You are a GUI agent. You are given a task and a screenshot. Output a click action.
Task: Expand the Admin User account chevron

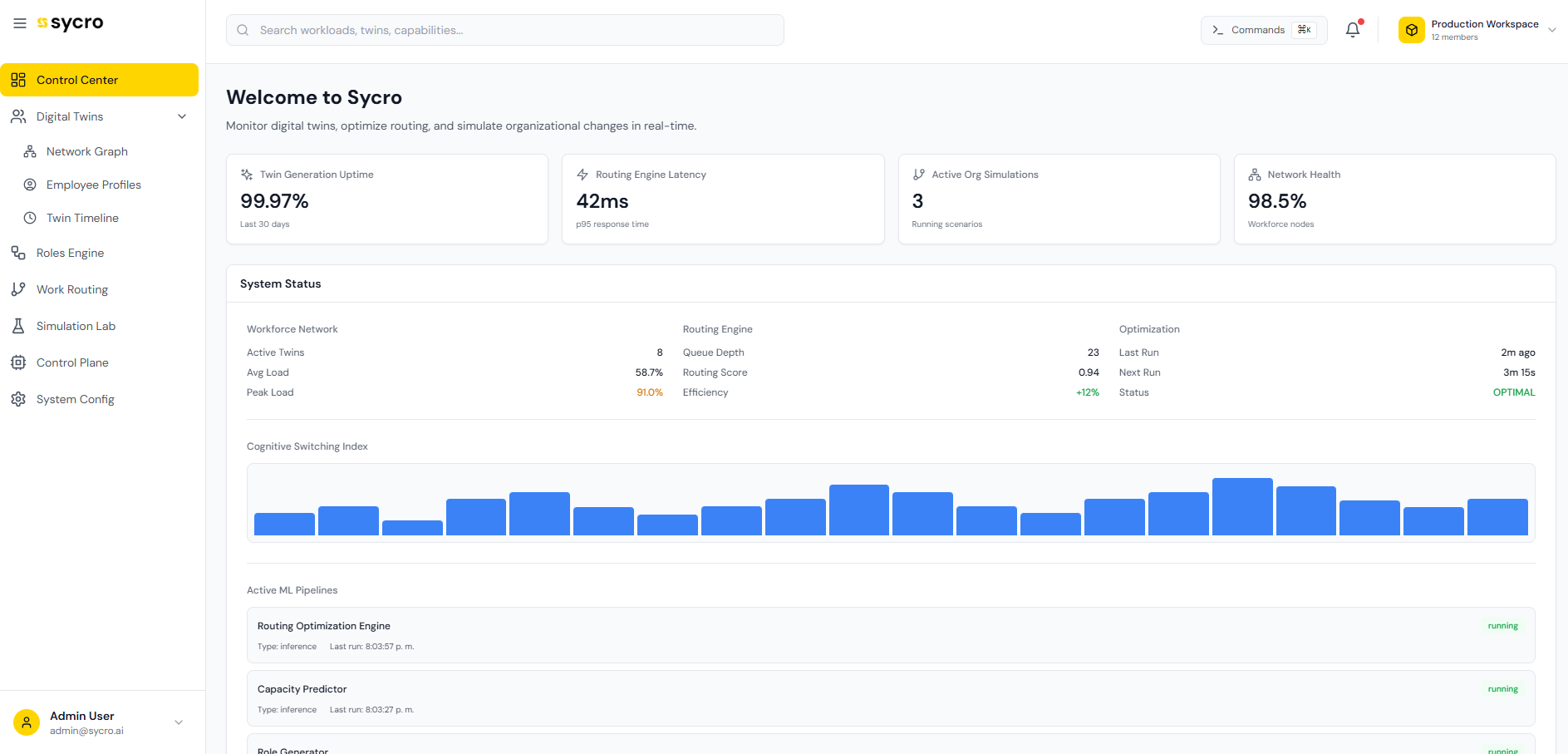(x=179, y=722)
